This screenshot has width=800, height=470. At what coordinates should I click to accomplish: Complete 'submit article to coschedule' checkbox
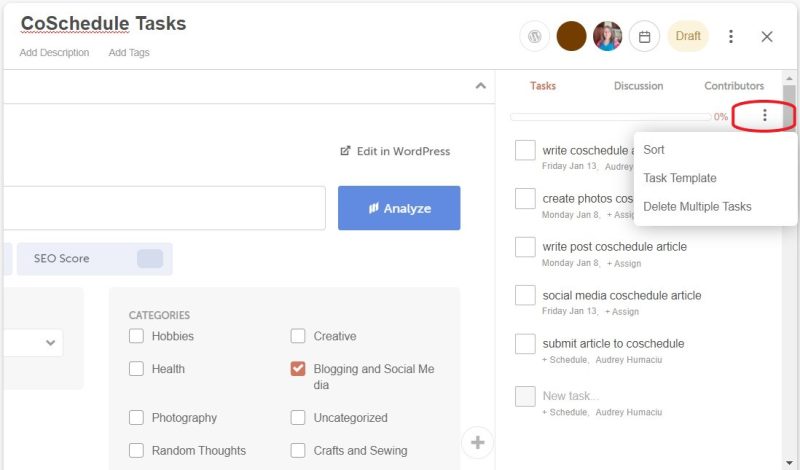point(525,344)
